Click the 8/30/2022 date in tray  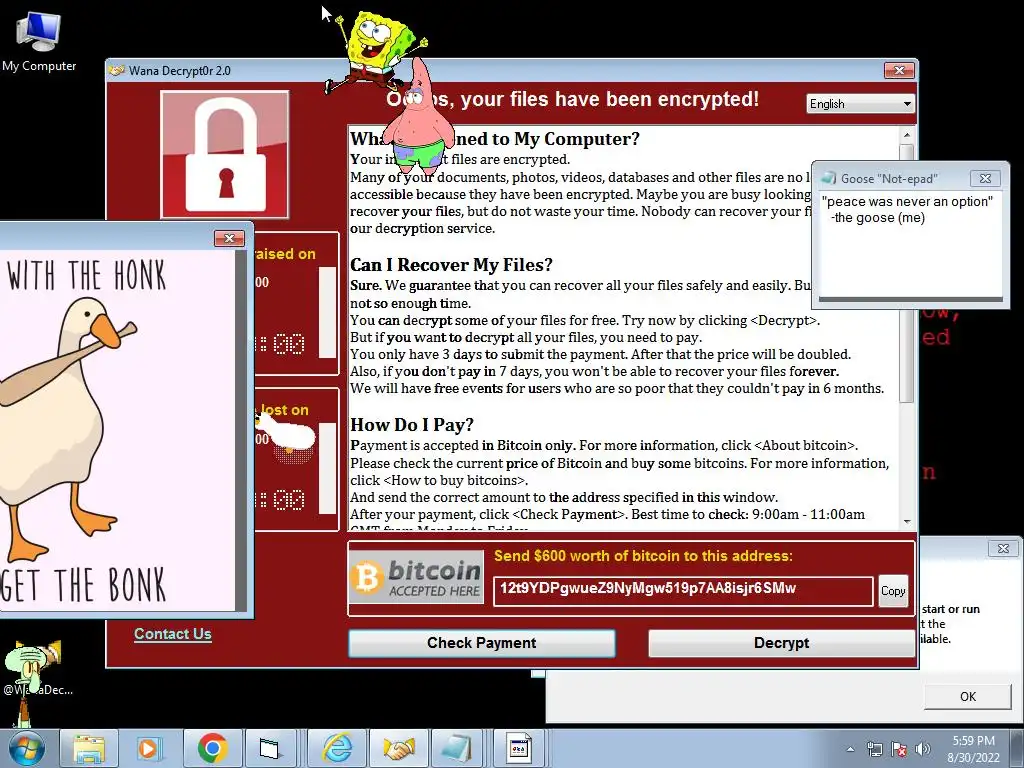click(x=973, y=758)
